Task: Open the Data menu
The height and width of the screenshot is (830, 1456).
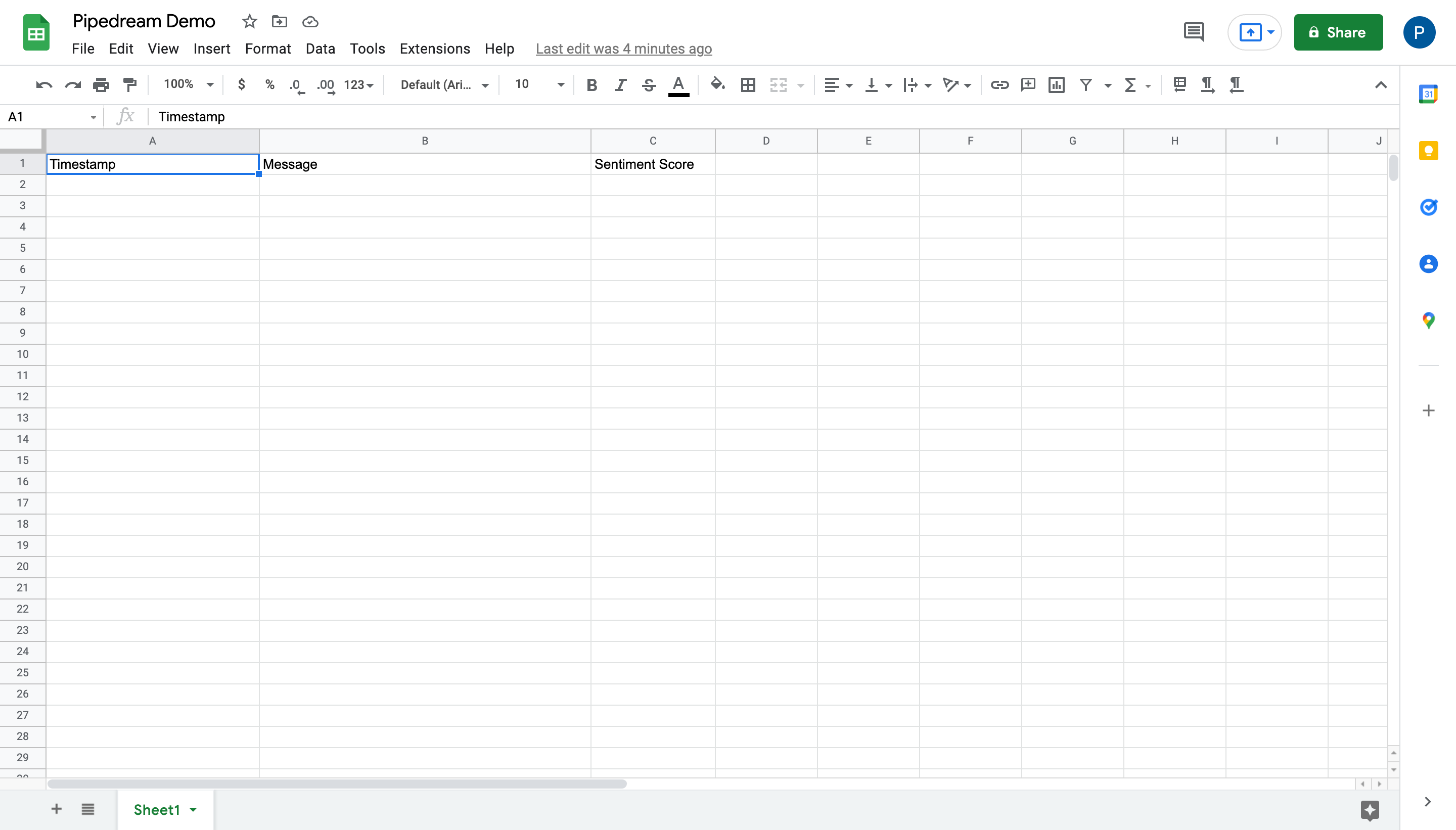Action: pyautogui.click(x=320, y=49)
